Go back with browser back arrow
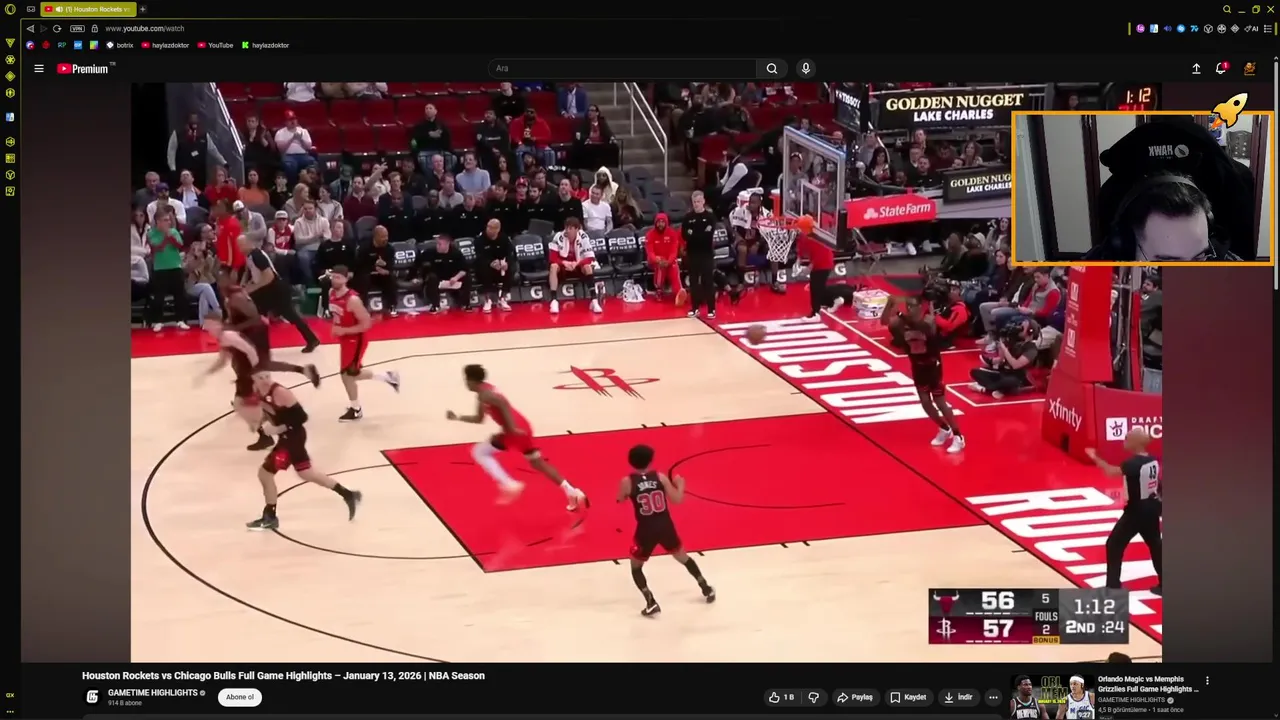1280x720 pixels. pos(30,28)
